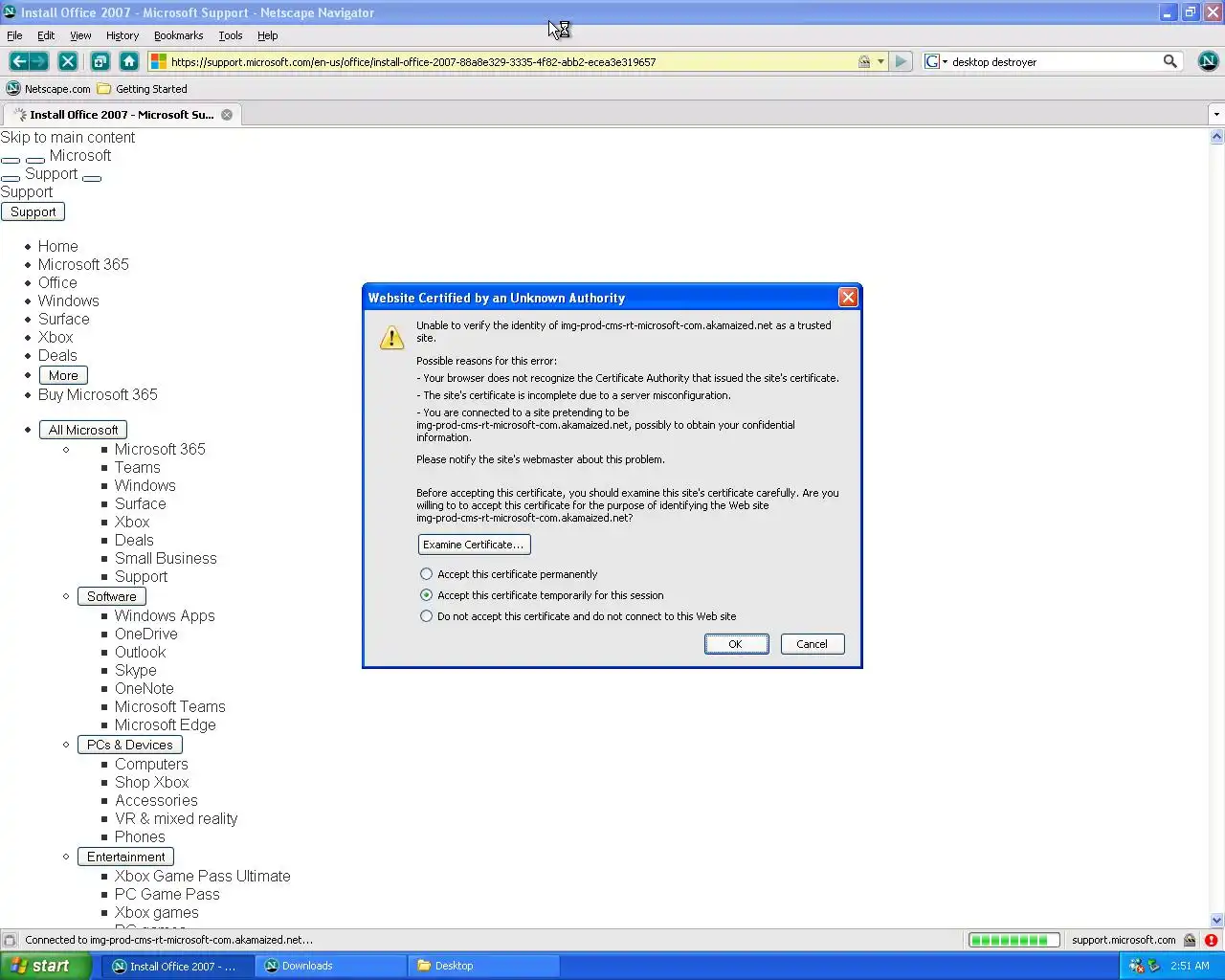Open the Tools menu
Image resolution: width=1225 pixels, height=980 pixels.
pyautogui.click(x=231, y=35)
